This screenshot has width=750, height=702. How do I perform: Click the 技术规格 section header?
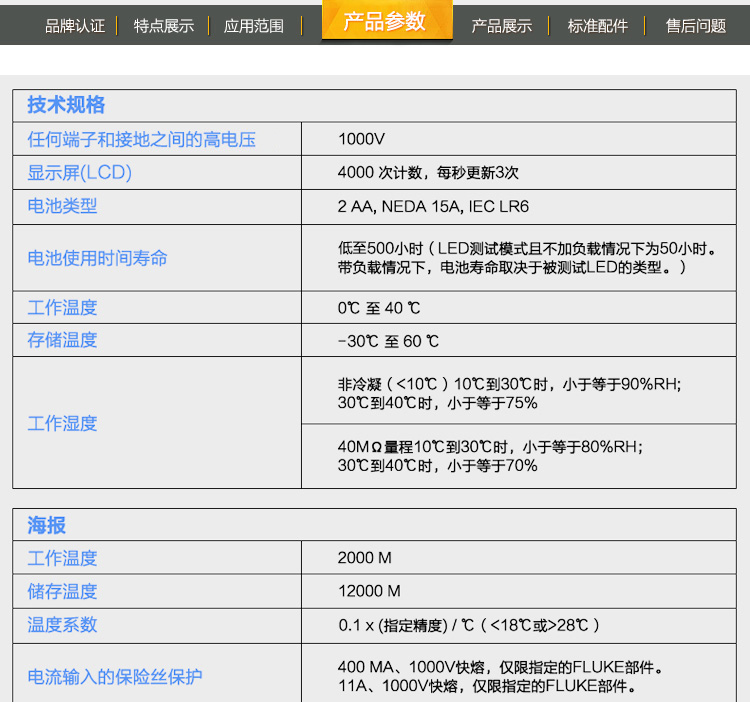coord(66,105)
